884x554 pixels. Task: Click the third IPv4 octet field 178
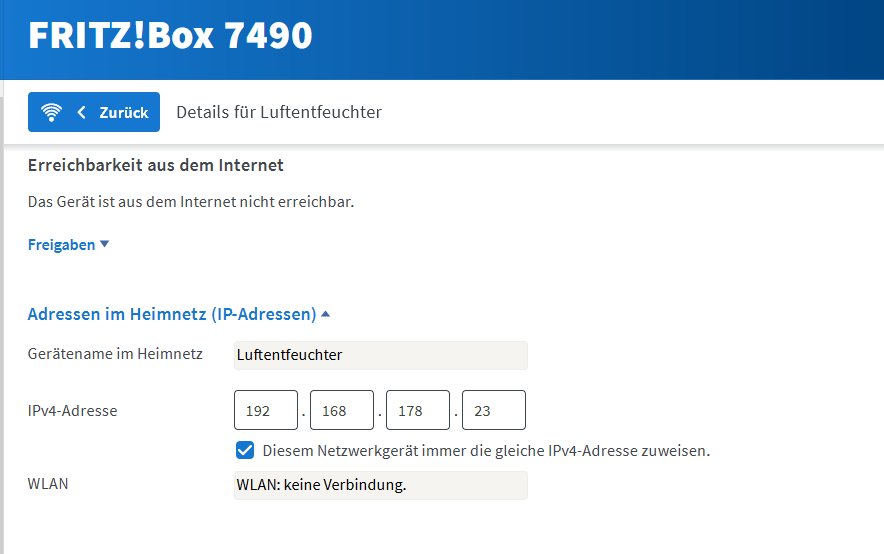pyautogui.click(x=418, y=410)
